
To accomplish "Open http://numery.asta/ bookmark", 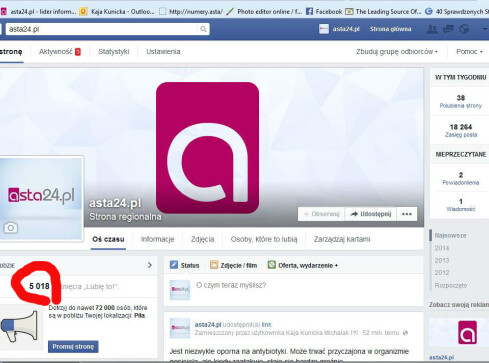I will [191, 11].
